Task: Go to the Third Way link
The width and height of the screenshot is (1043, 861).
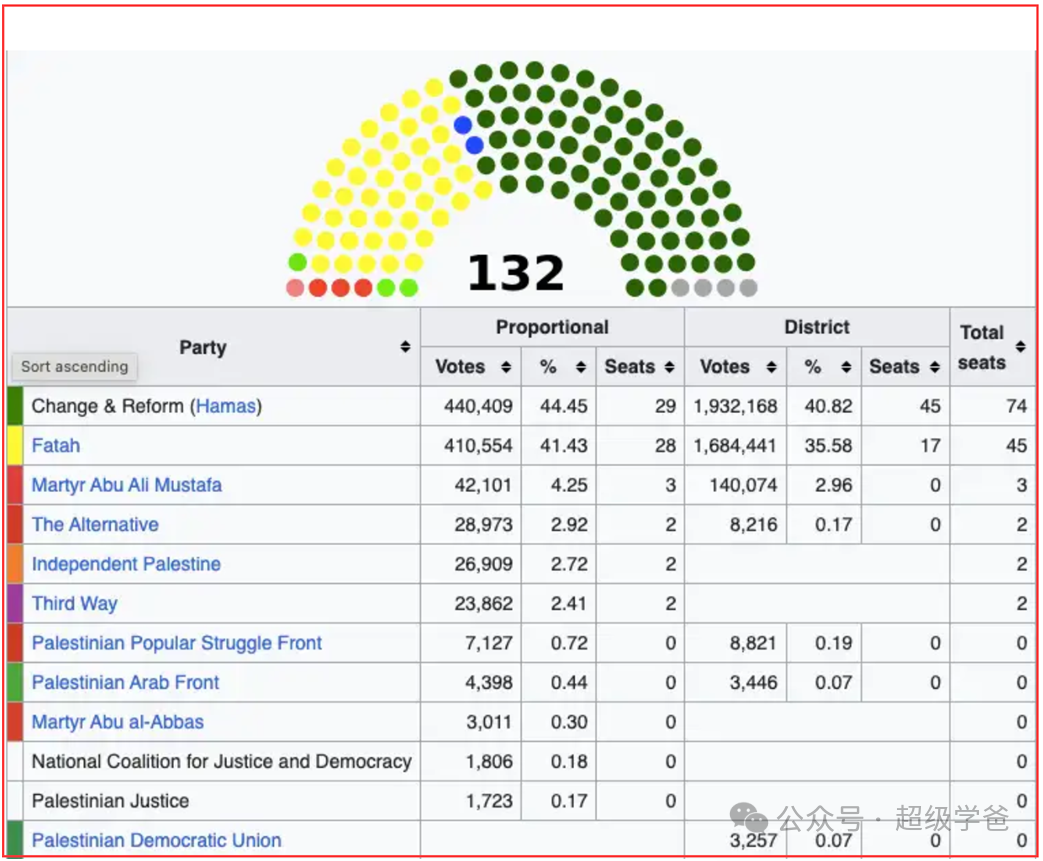Action: (75, 603)
